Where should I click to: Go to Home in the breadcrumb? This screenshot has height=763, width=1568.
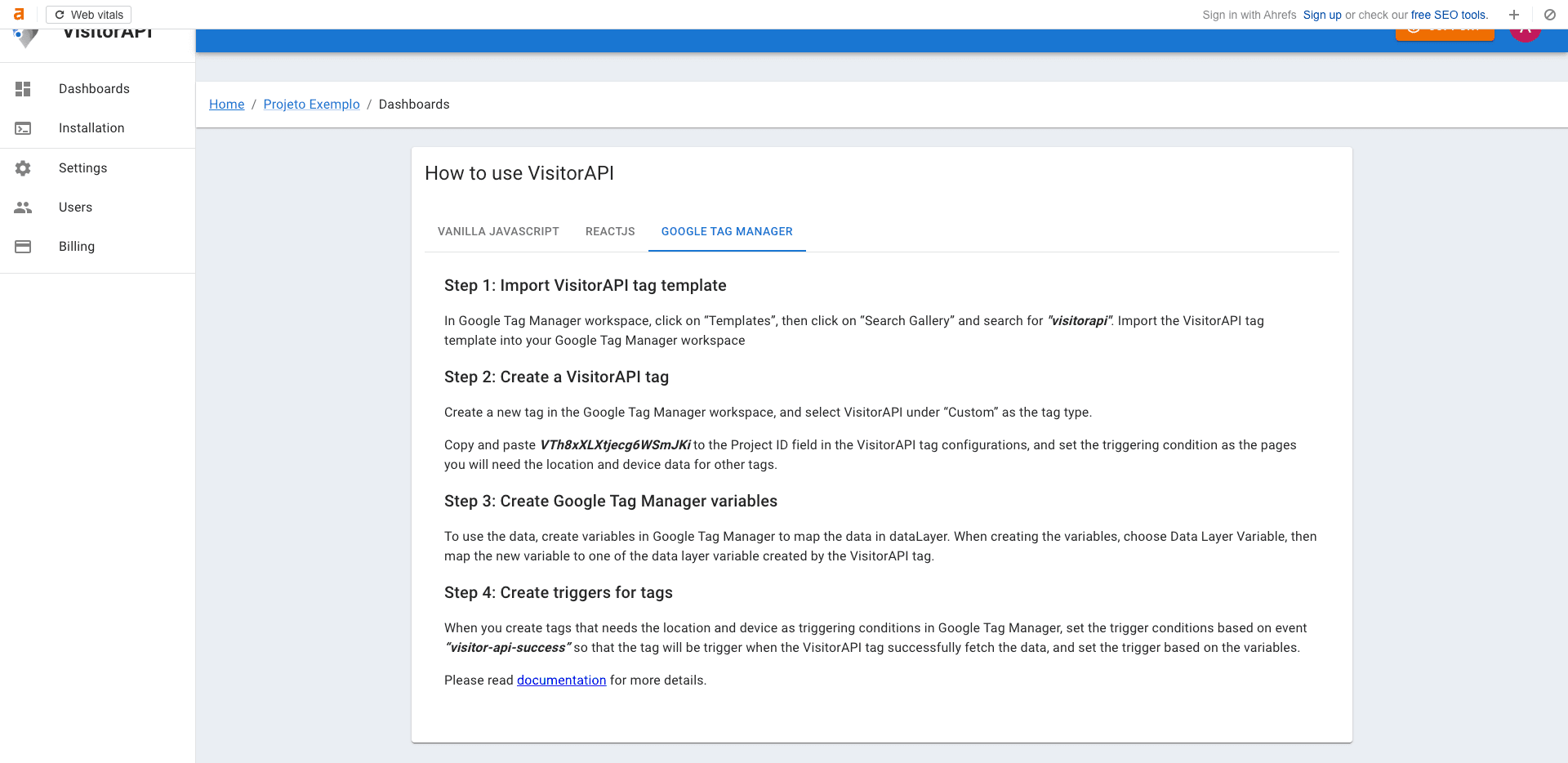pos(227,105)
